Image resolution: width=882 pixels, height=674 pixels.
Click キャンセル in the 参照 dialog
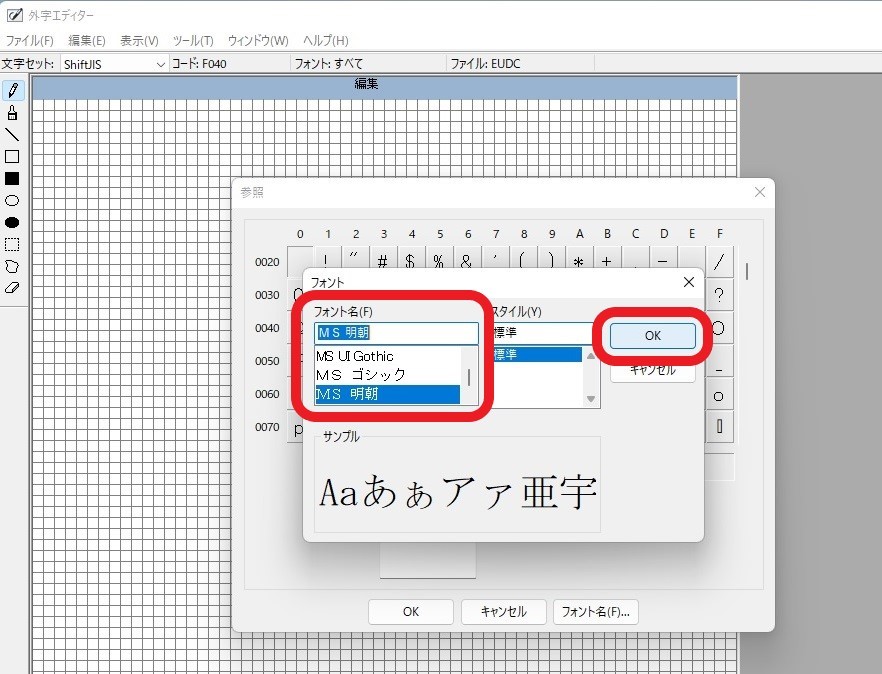503,612
